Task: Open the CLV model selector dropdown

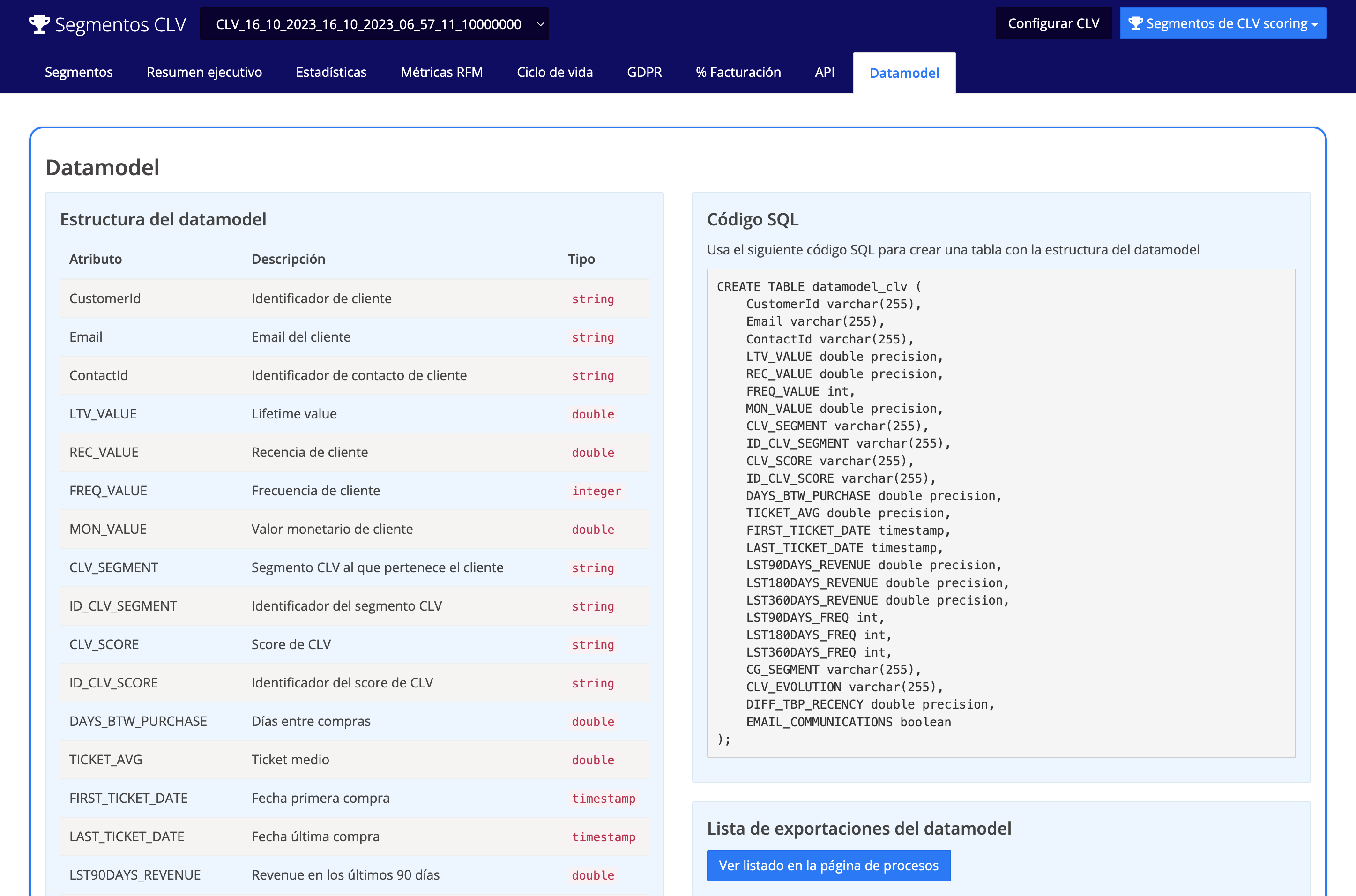Action: 374,24
